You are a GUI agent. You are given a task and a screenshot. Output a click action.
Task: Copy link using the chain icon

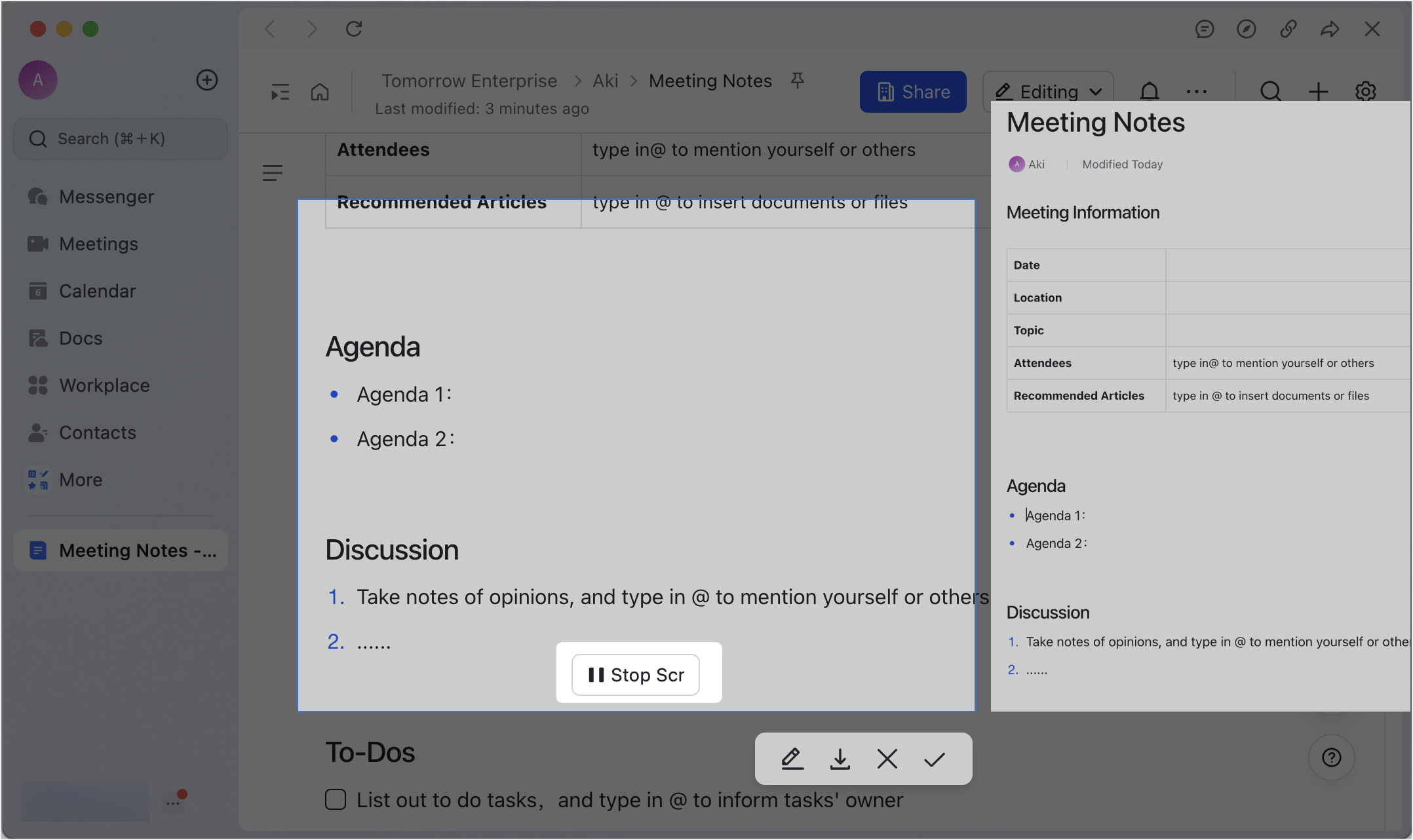pyautogui.click(x=1288, y=29)
